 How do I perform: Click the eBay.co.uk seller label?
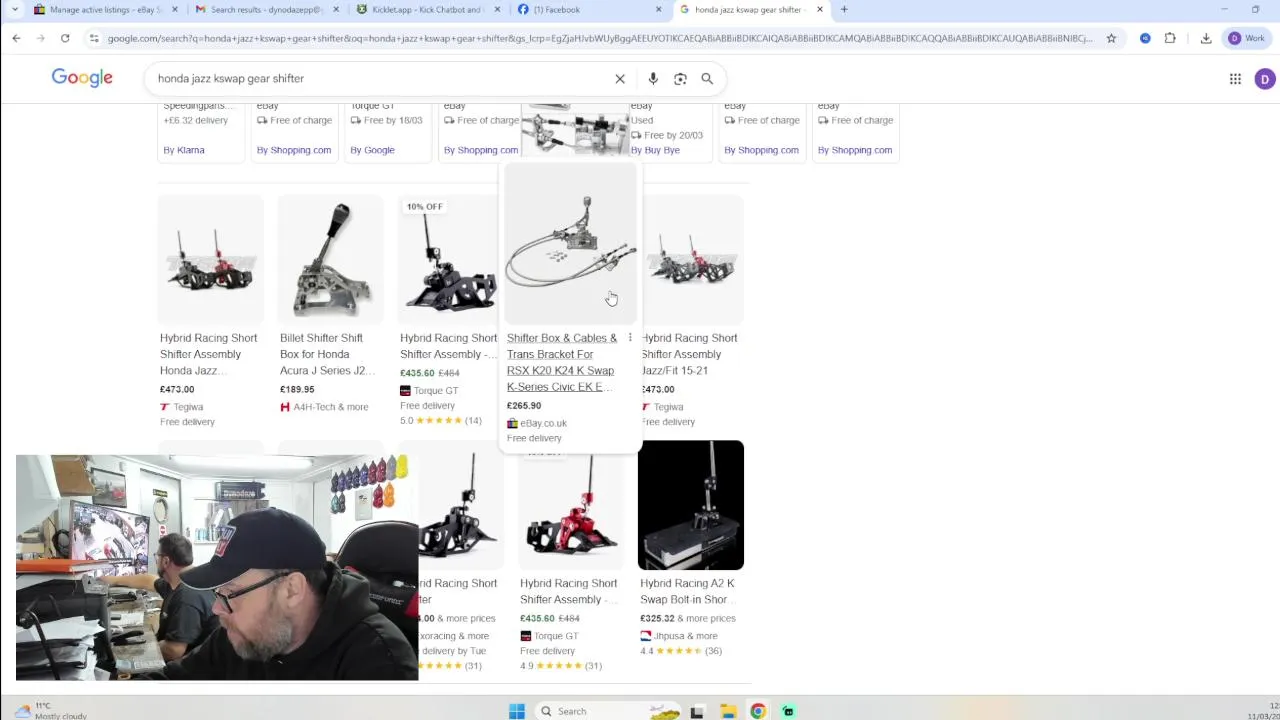pyautogui.click(x=543, y=423)
